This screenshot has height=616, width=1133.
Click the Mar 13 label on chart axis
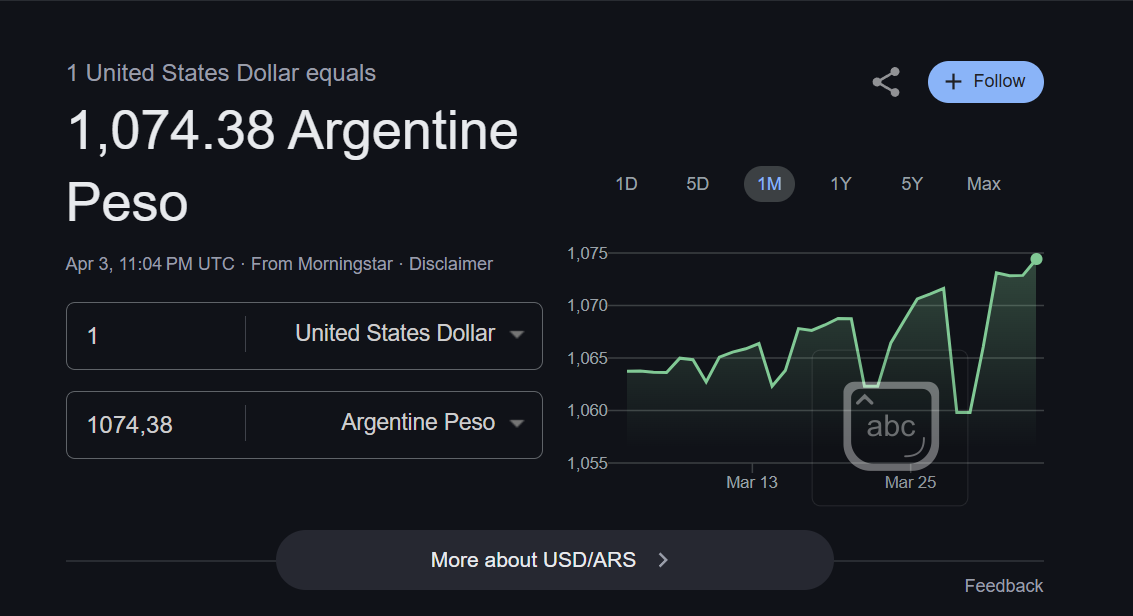(752, 482)
